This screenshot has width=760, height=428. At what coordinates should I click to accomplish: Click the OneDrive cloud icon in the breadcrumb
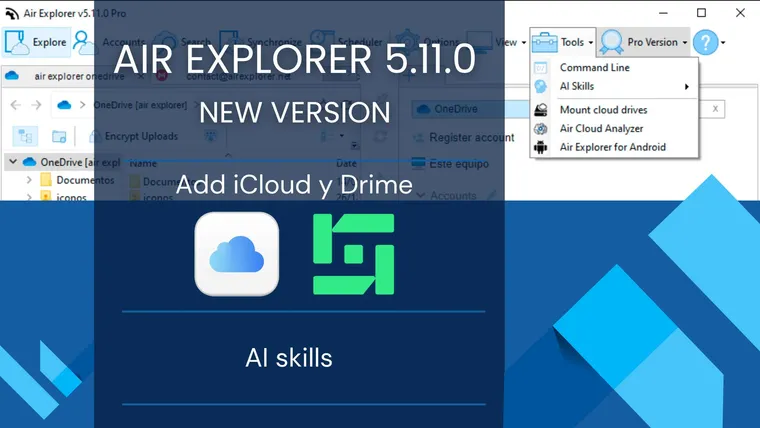click(x=64, y=105)
